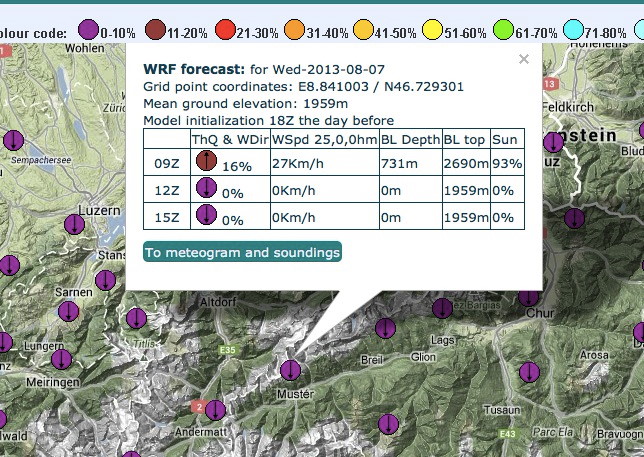Click the 93% Sun value

pyautogui.click(x=507, y=163)
